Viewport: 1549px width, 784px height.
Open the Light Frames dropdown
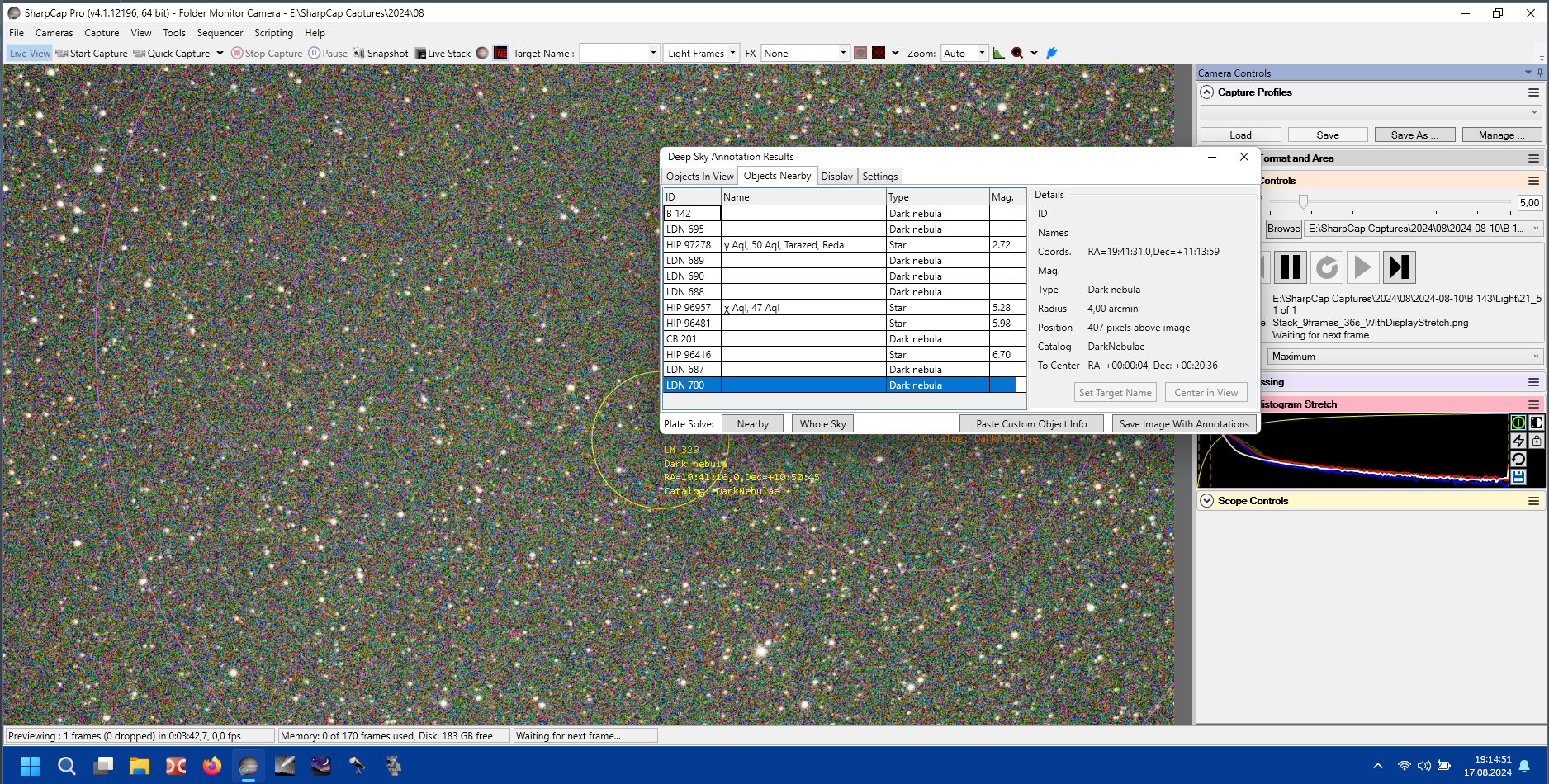732,54
